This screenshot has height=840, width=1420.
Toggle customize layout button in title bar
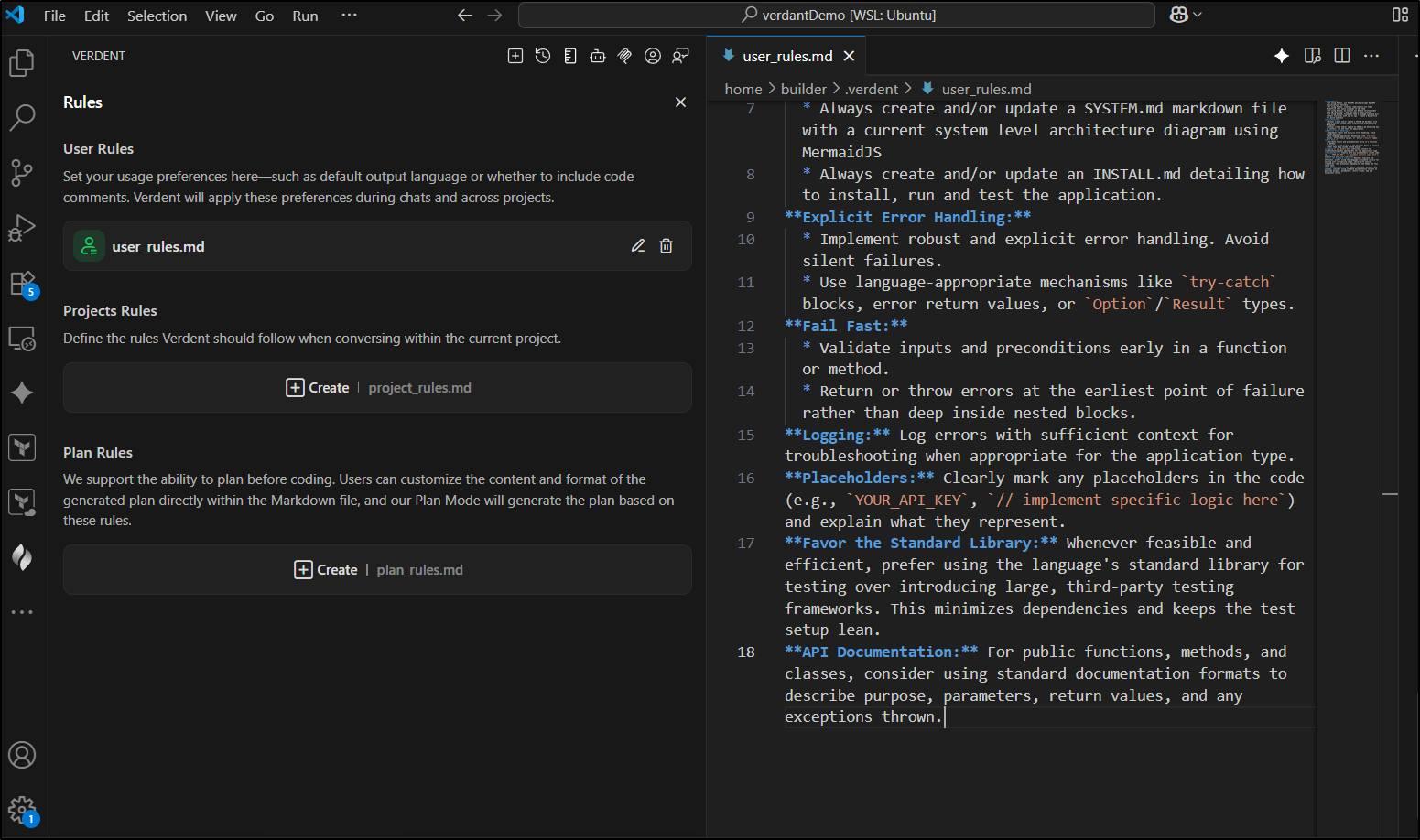[x=1400, y=15]
